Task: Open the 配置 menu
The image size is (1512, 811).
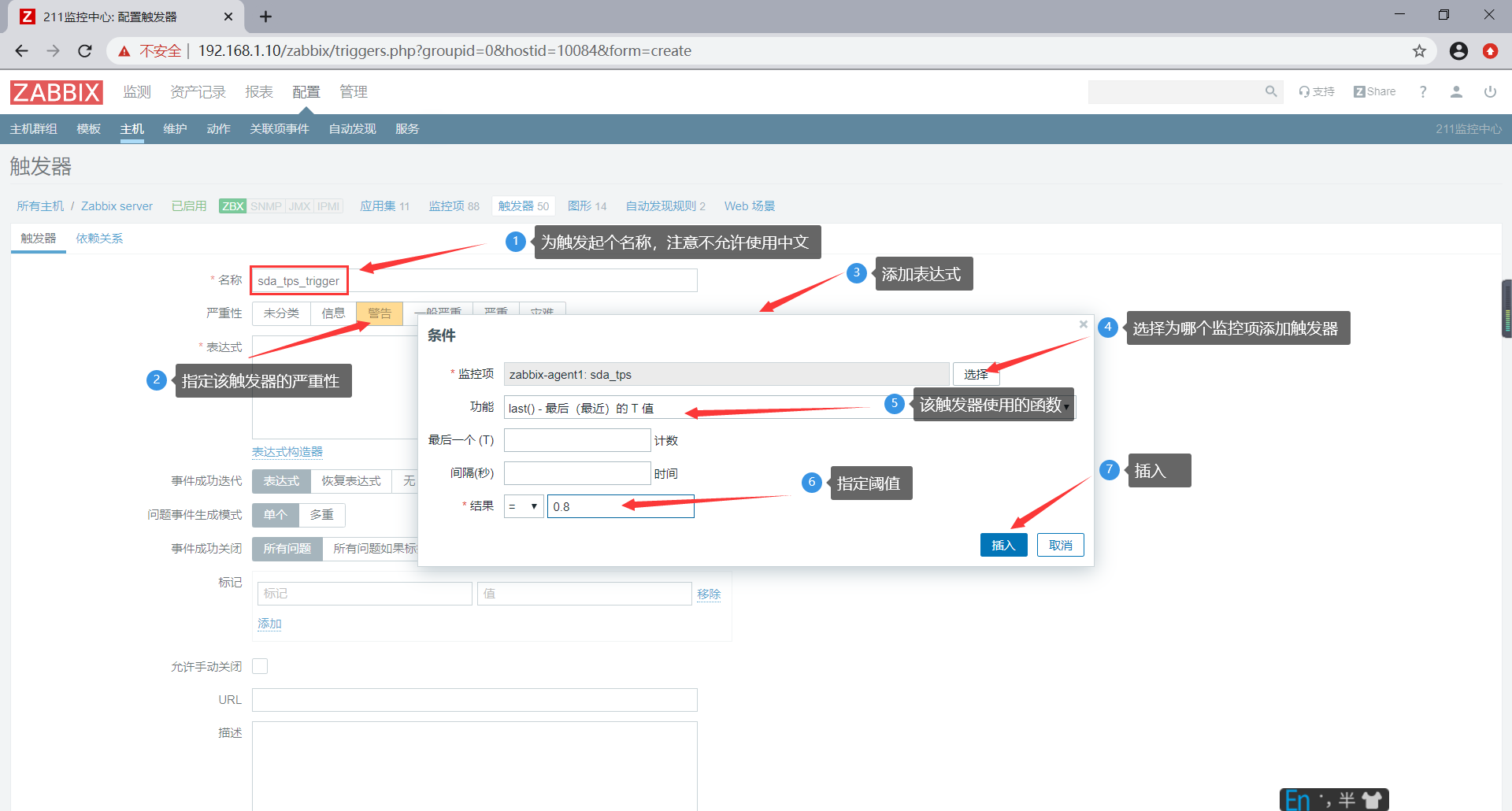Action: coord(306,92)
